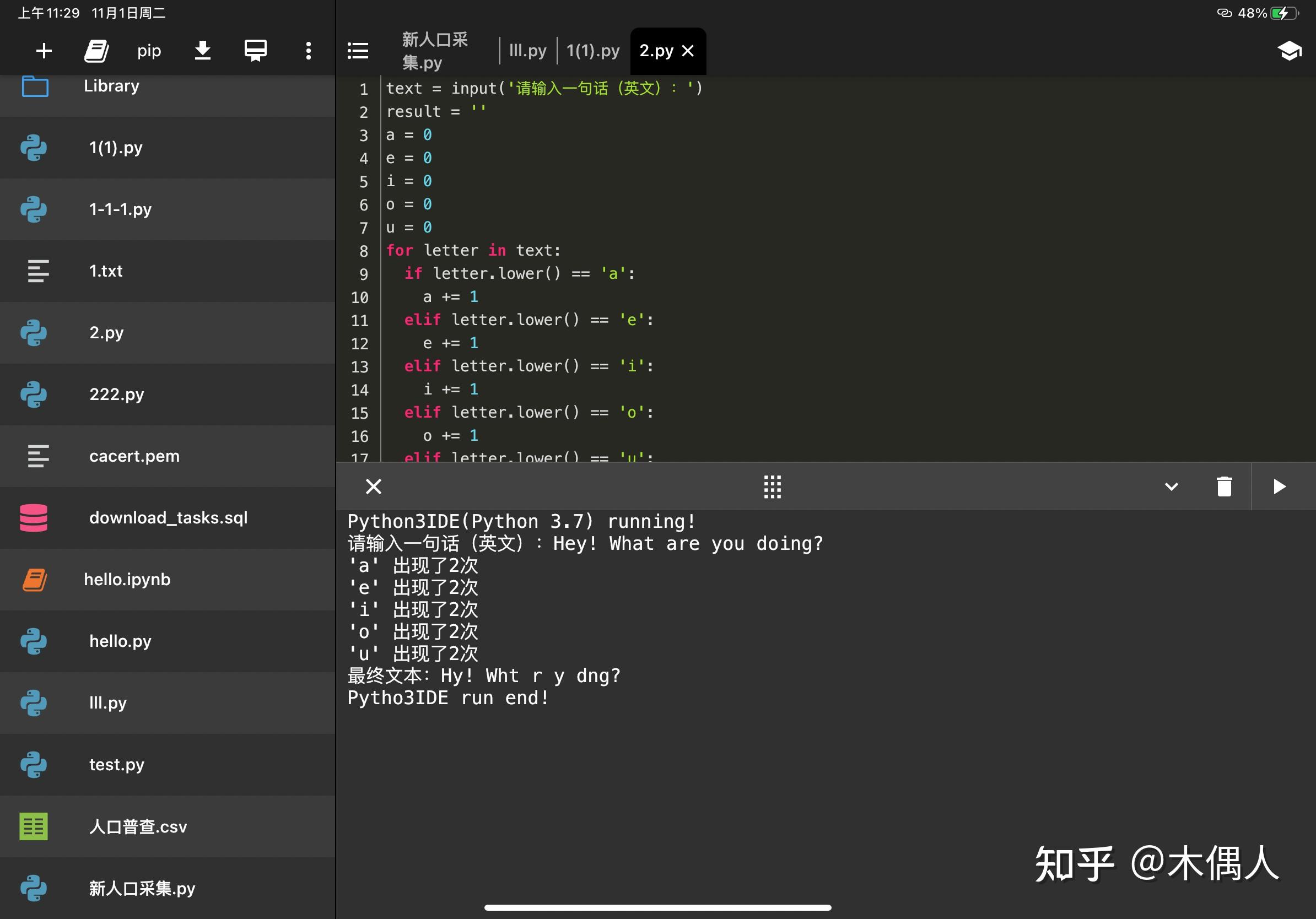Image resolution: width=1316 pixels, height=919 pixels.
Task: Switch to the 1(1).py tab
Action: click(592, 51)
